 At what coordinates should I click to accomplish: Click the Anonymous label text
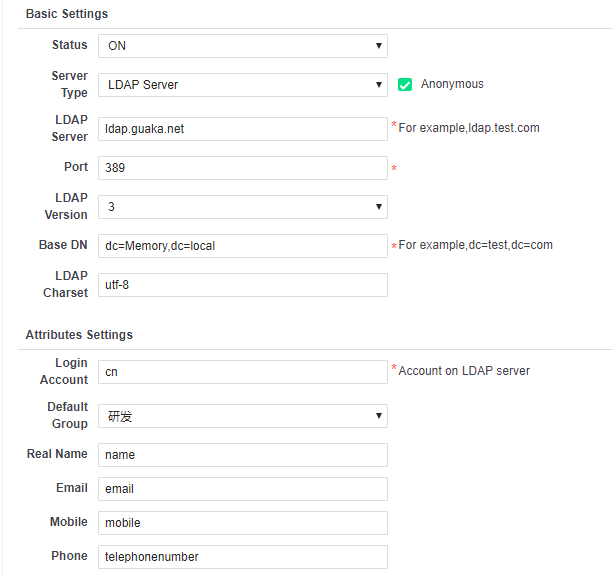(x=452, y=84)
